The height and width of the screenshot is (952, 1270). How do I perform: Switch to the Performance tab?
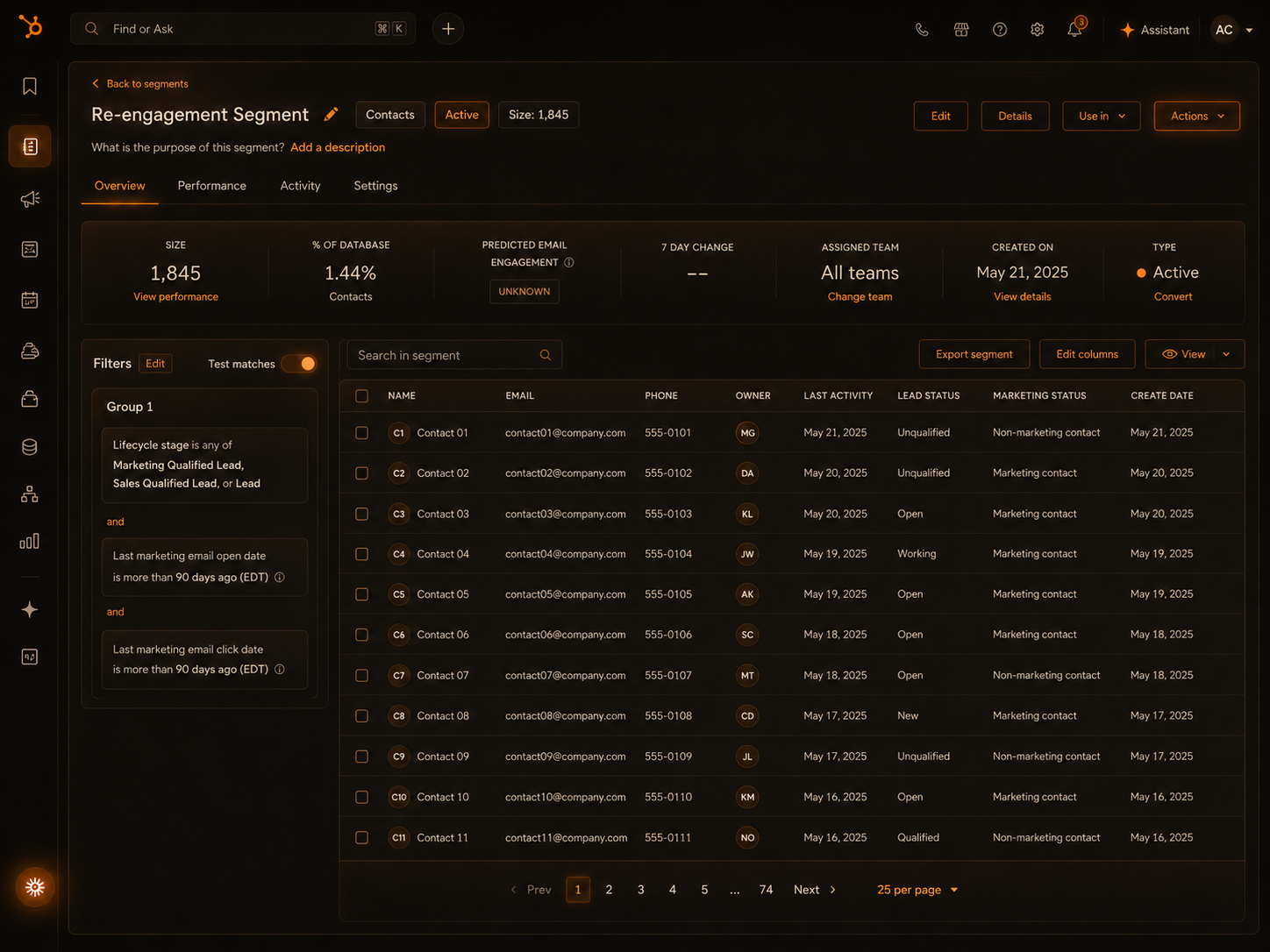(211, 186)
